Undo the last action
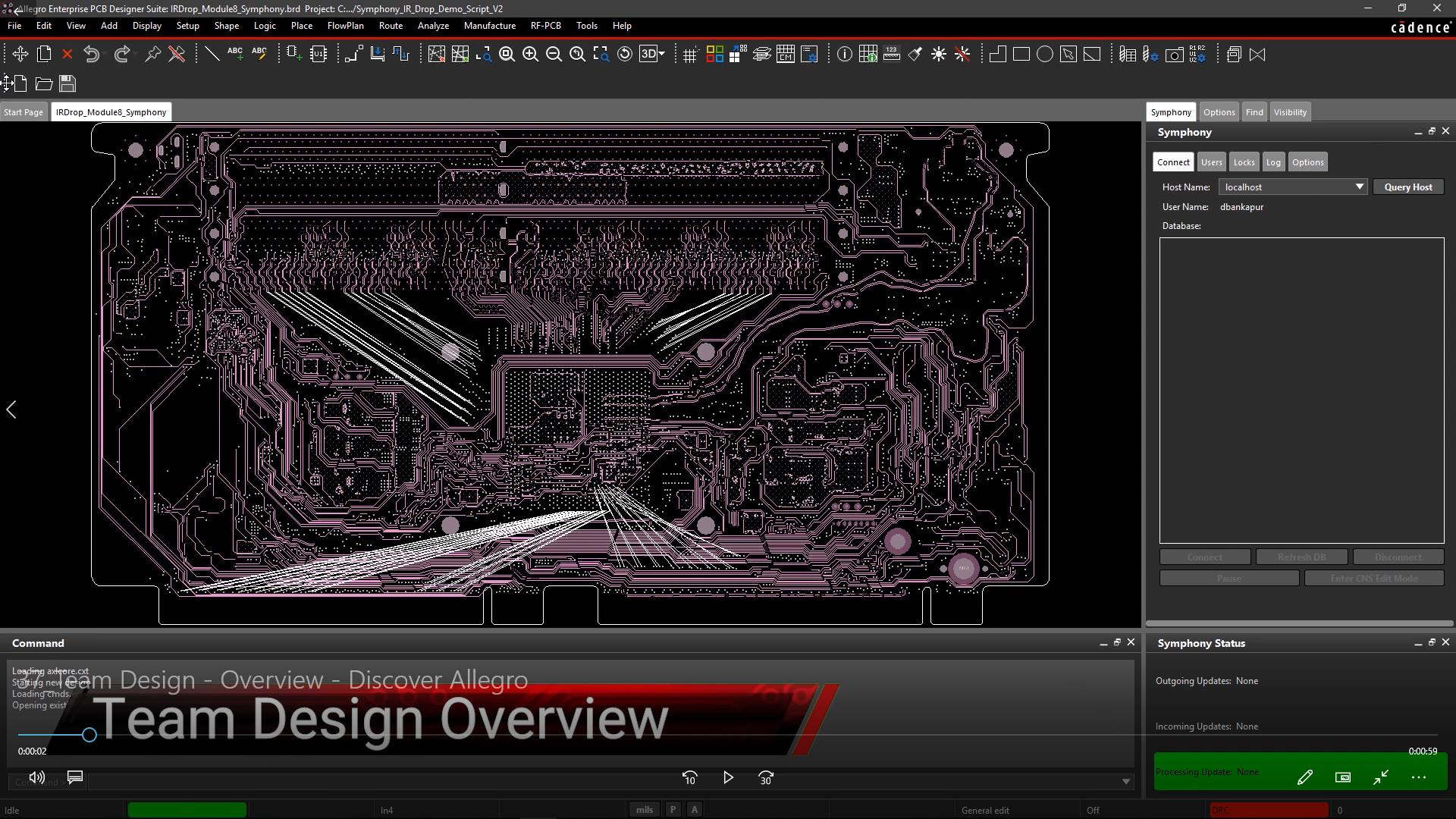The height and width of the screenshot is (819, 1456). tap(92, 54)
